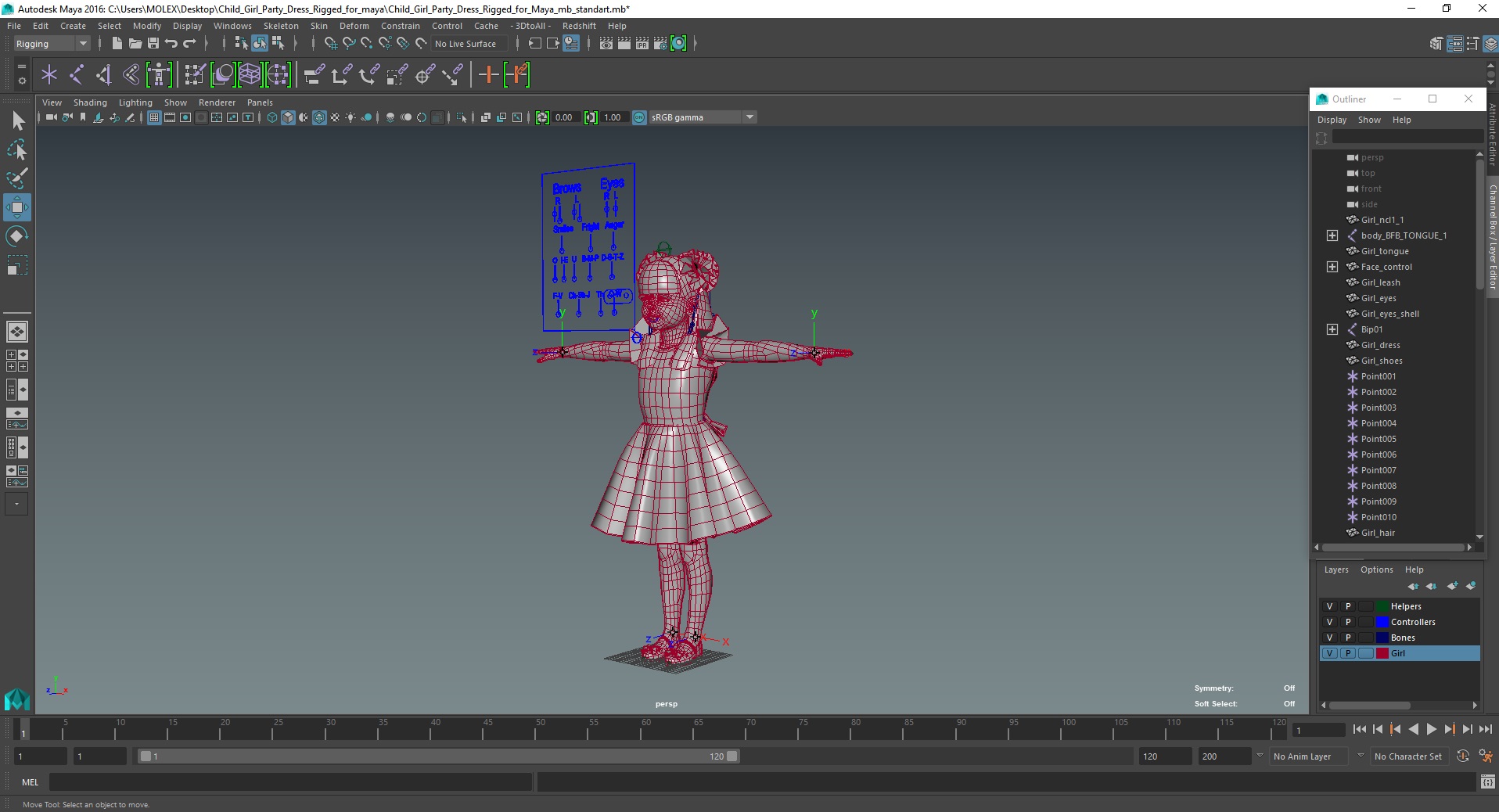Select the arrow Select tool

[17, 121]
